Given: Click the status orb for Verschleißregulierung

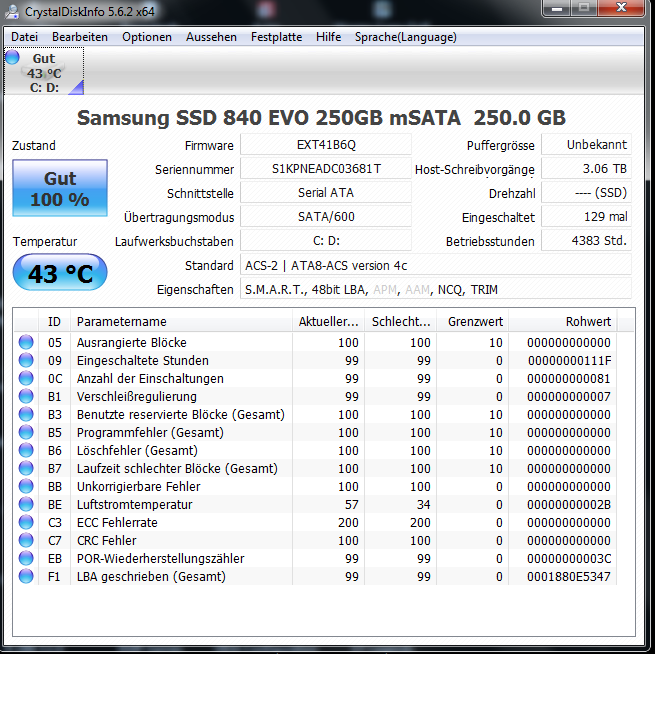Looking at the screenshot, I should coord(26,396).
